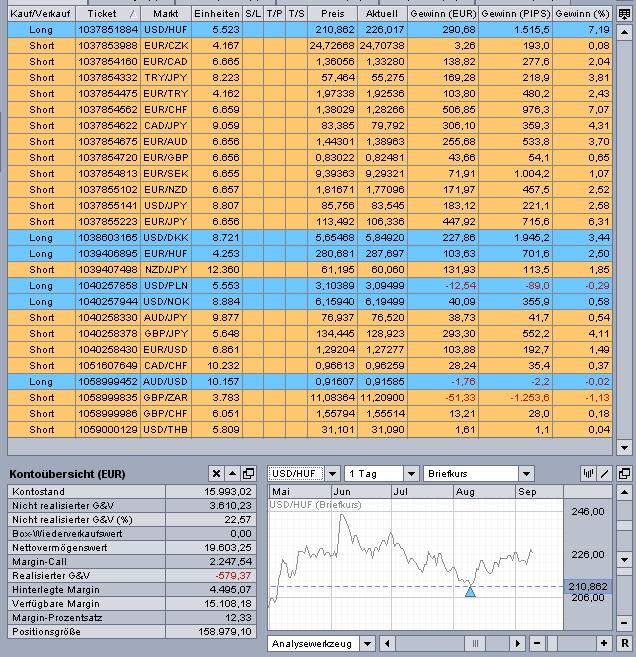This screenshot has height=657, width=636.
Task: Sort by Gewinn (PIPS) column header
Action: [x=515, y=14]
